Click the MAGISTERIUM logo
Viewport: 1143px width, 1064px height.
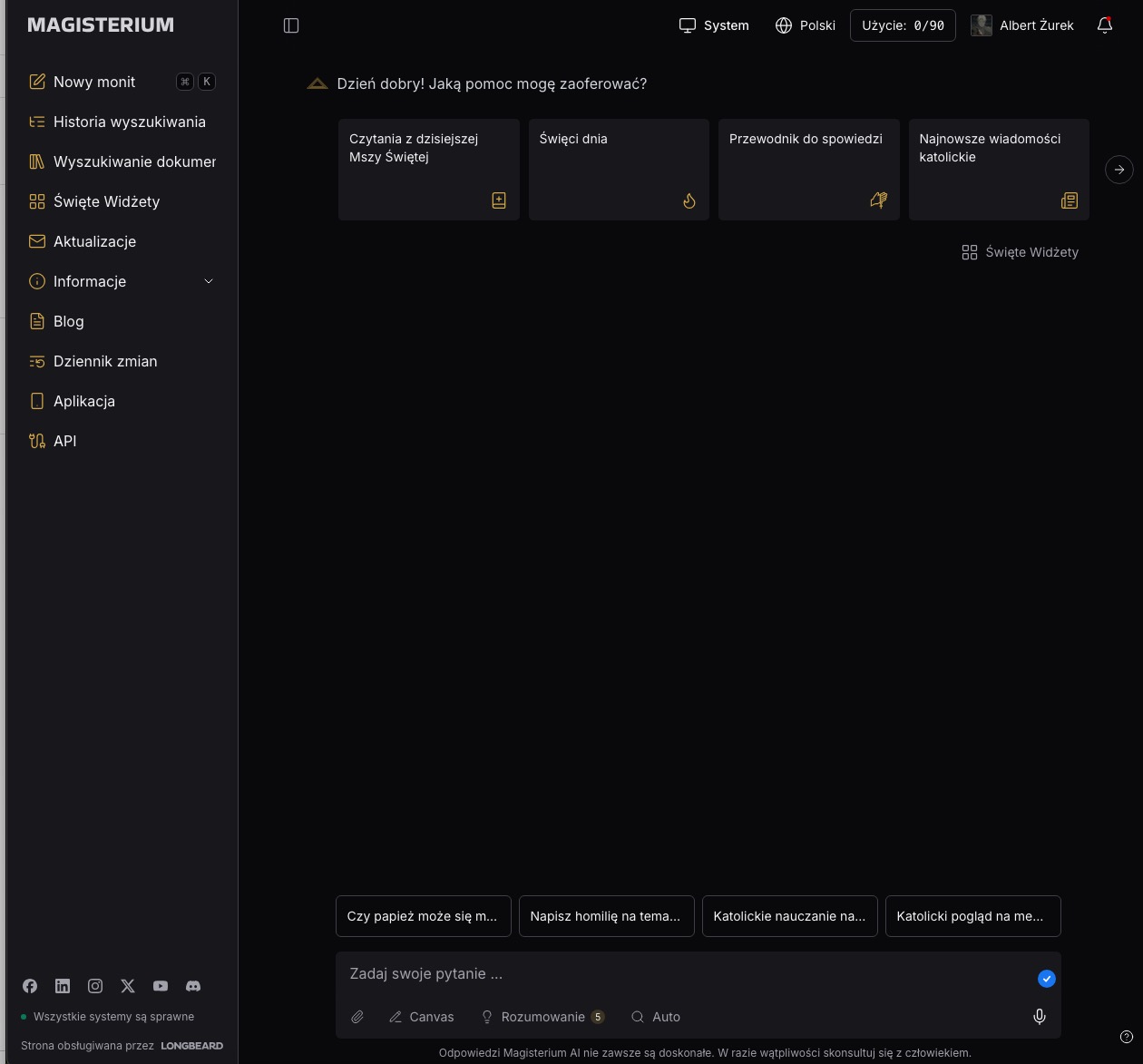pos(101,25)
